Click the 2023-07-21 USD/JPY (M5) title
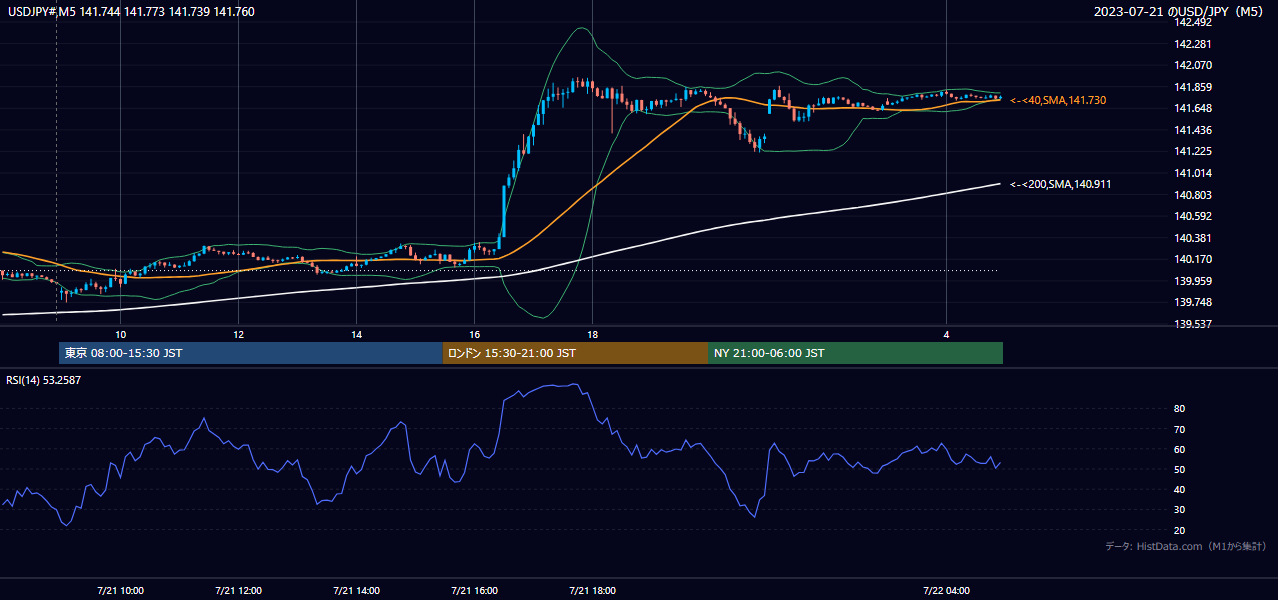Viewport: 1278px width, 600px height. click(1180, 12)
